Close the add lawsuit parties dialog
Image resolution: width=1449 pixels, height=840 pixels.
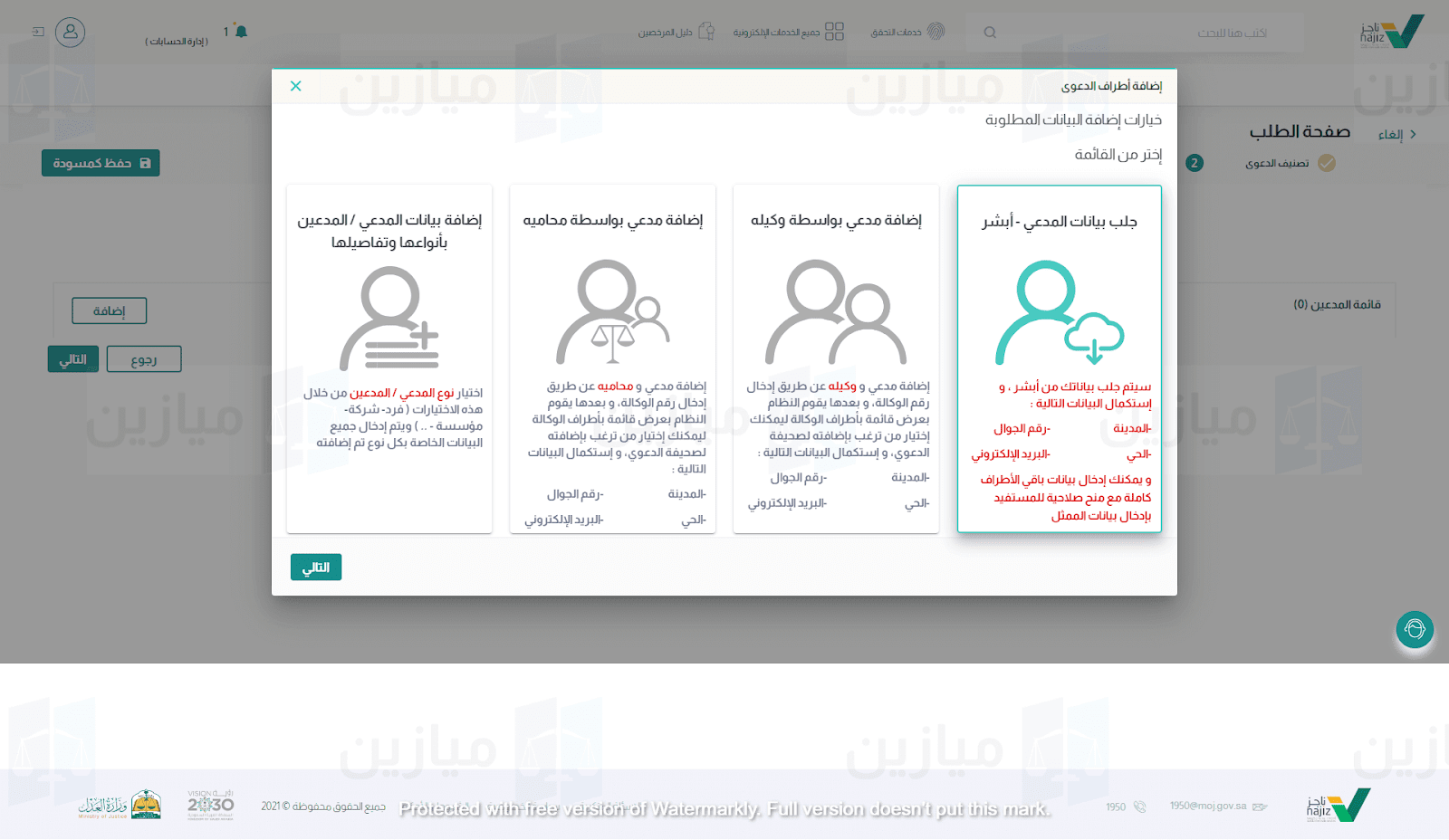click(295, 86)
